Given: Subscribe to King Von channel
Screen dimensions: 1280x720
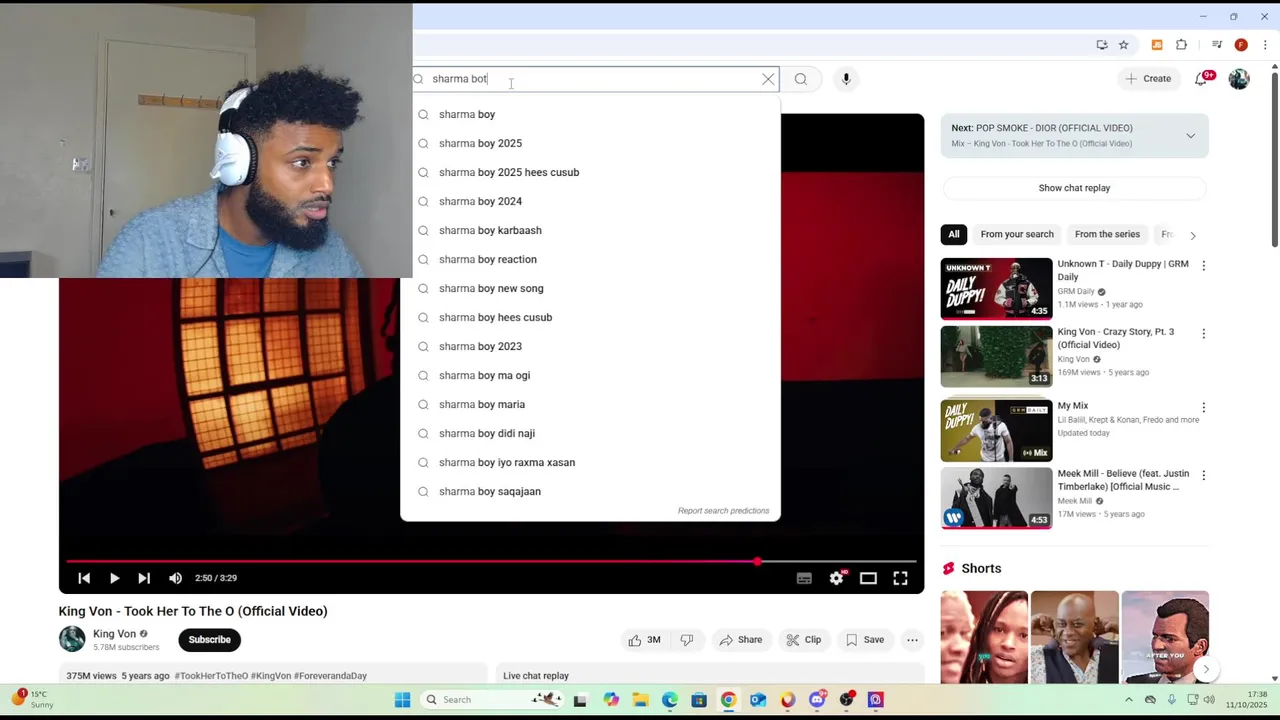Looking at the screenshot, I should coord(210,640).
